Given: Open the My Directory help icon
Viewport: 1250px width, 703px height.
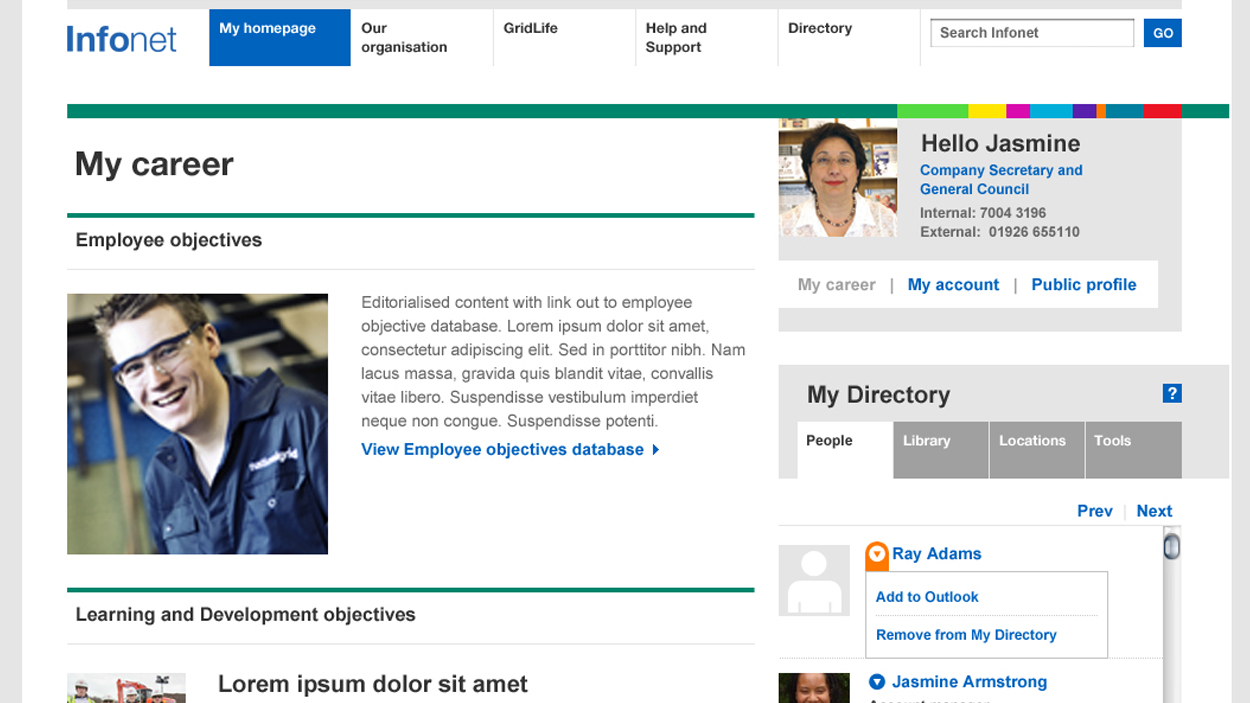Looking at the screenshot, I should click(1172, 394).
